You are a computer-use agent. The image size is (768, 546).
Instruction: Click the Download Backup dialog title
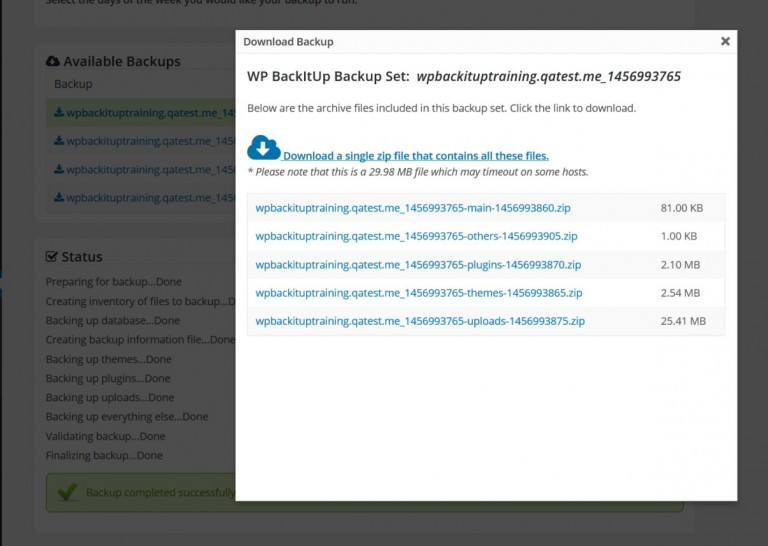(x=288, y=42)
